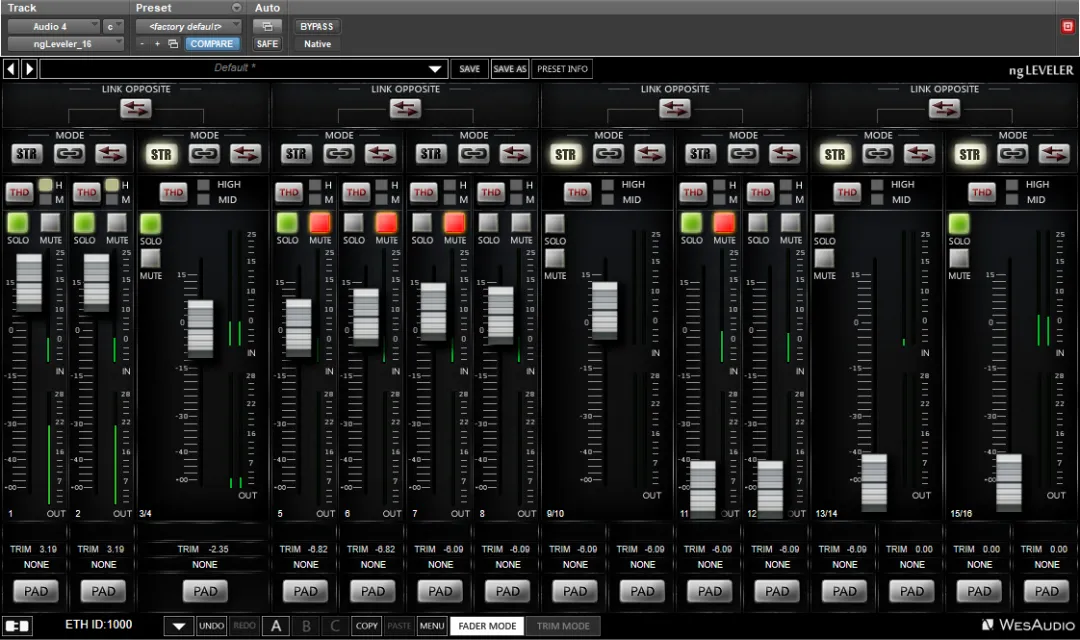Click the automation enable icon under Auto

[267, 26]
